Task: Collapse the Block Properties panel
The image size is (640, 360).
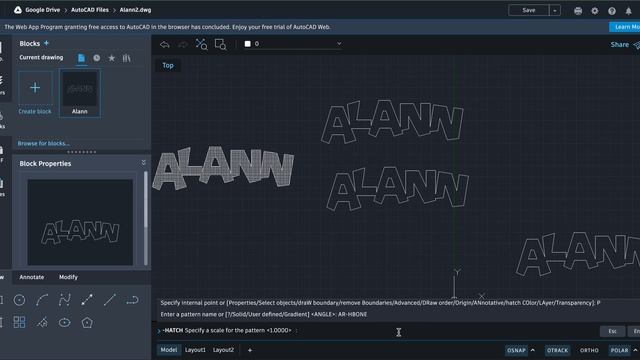Action: point(143,163)
